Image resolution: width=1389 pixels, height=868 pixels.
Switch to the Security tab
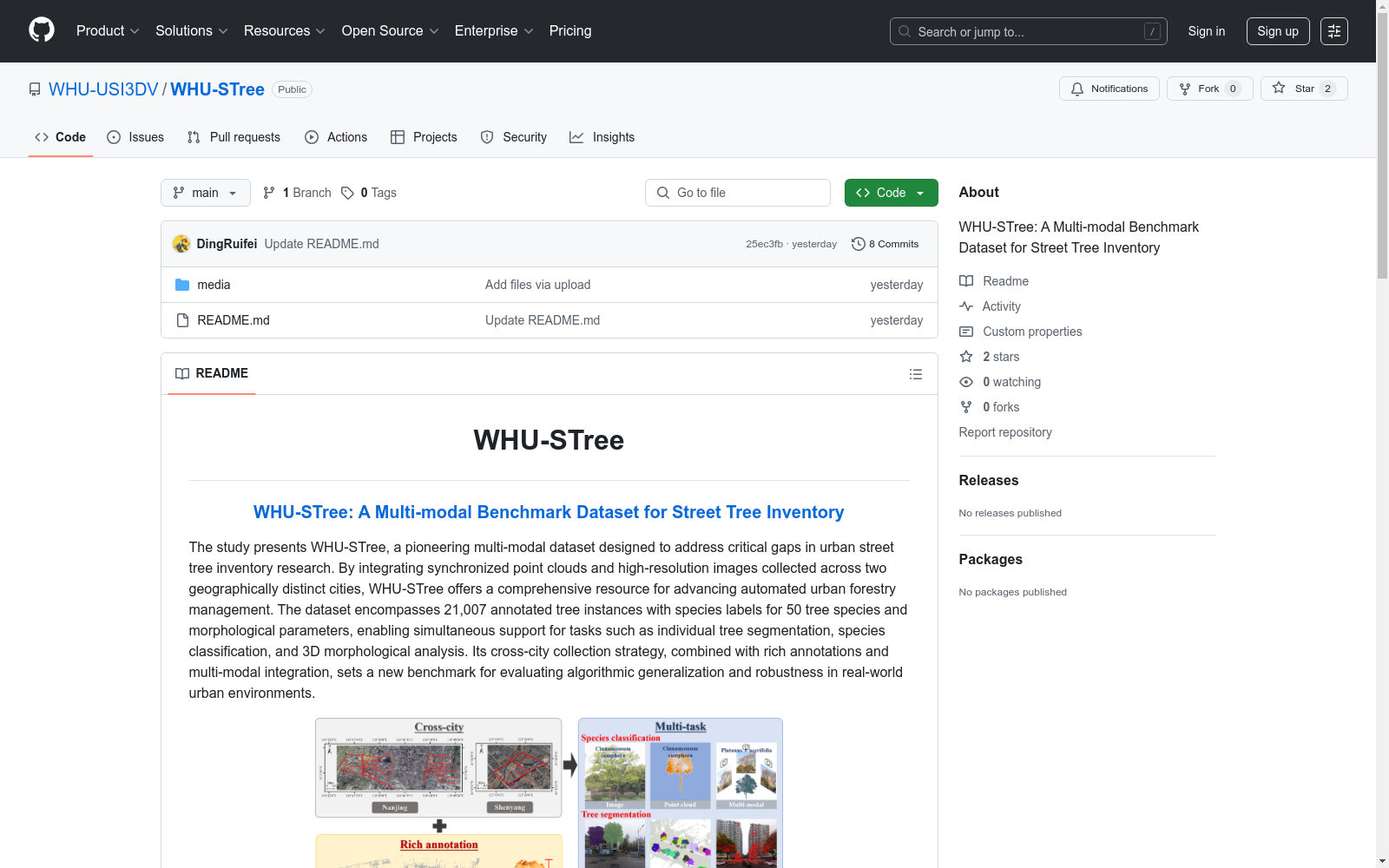click(x=514, y=137)
